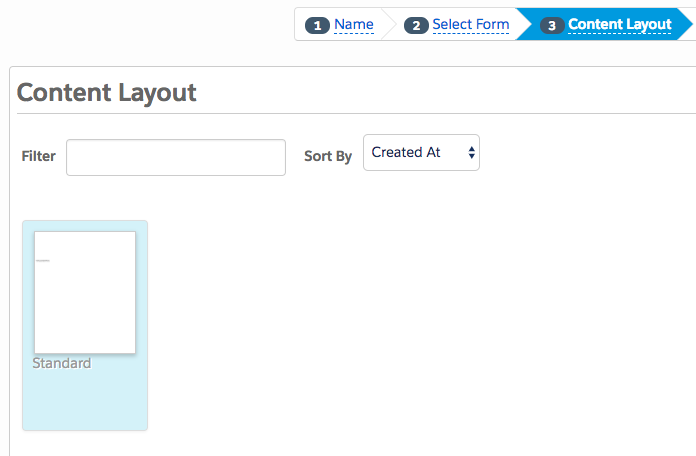The width and height of the screenshot is (696, 456).
Task: Click the step 3 number badge
Action: 552,25
